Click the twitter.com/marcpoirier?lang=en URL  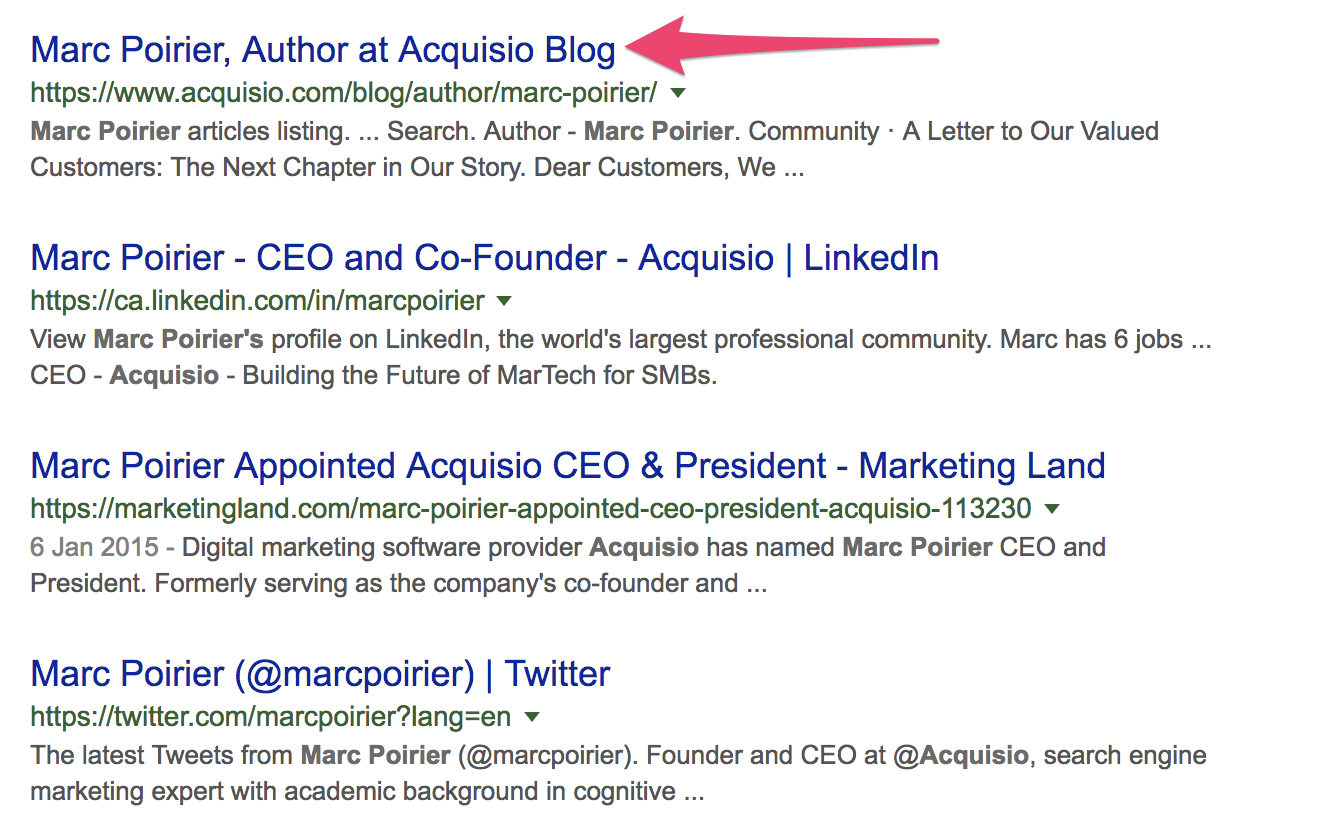point(270,716)
